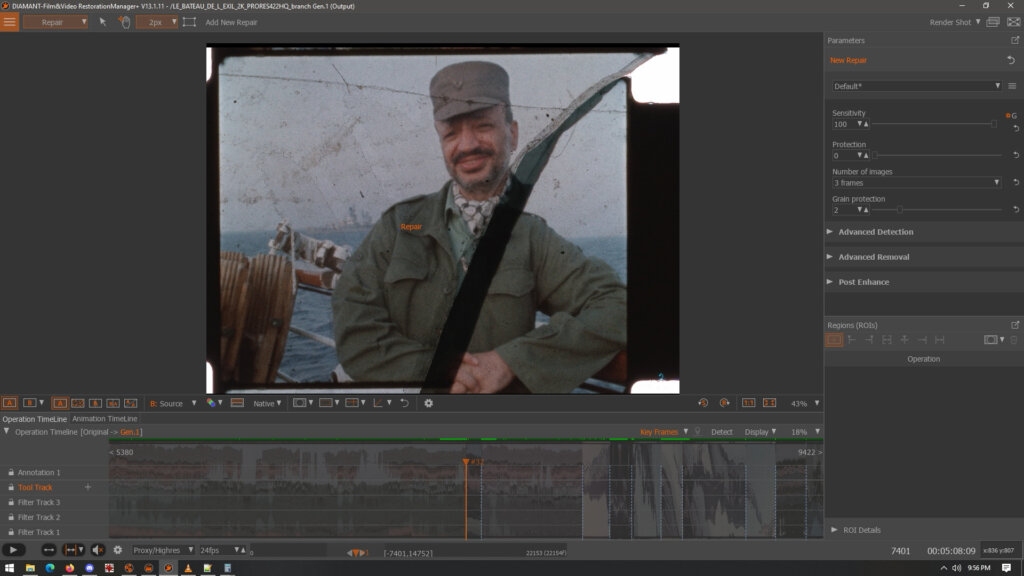
Task: Toggle lock on Filter Track 3
Action: coord(11,502)
